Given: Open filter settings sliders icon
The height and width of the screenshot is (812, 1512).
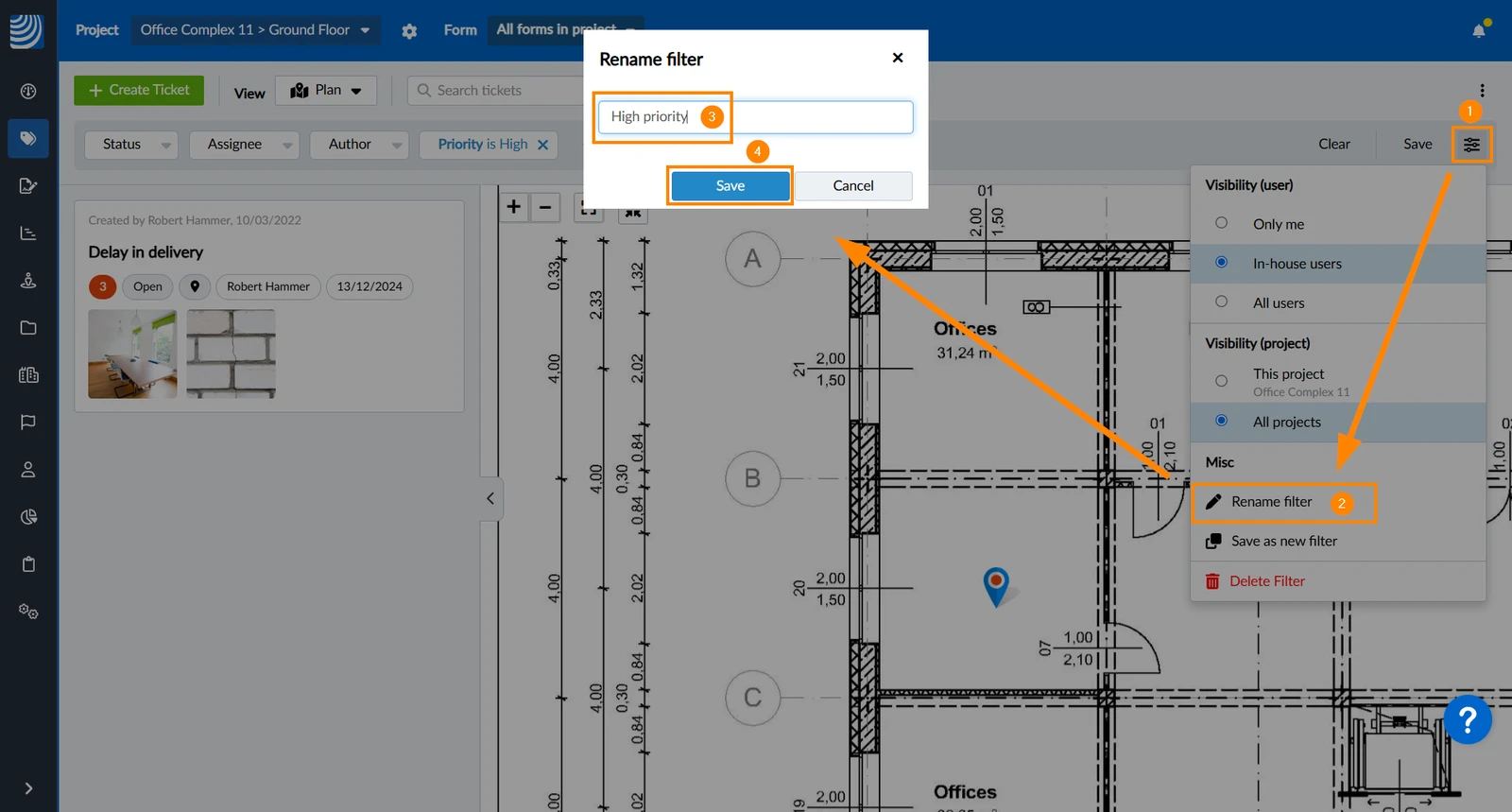Looking at the screenshot, I should [x=1471, y=145].
